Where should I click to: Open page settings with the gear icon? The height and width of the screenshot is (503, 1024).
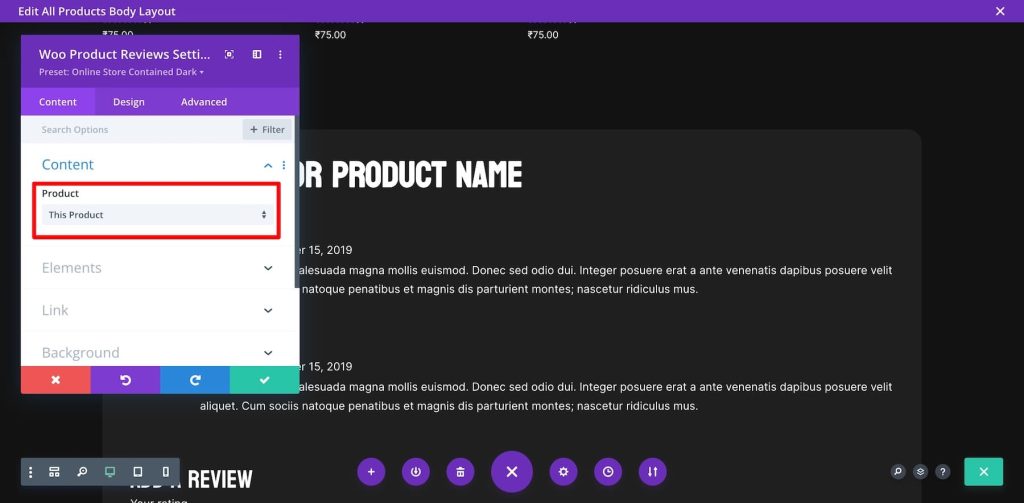point(564,472)
